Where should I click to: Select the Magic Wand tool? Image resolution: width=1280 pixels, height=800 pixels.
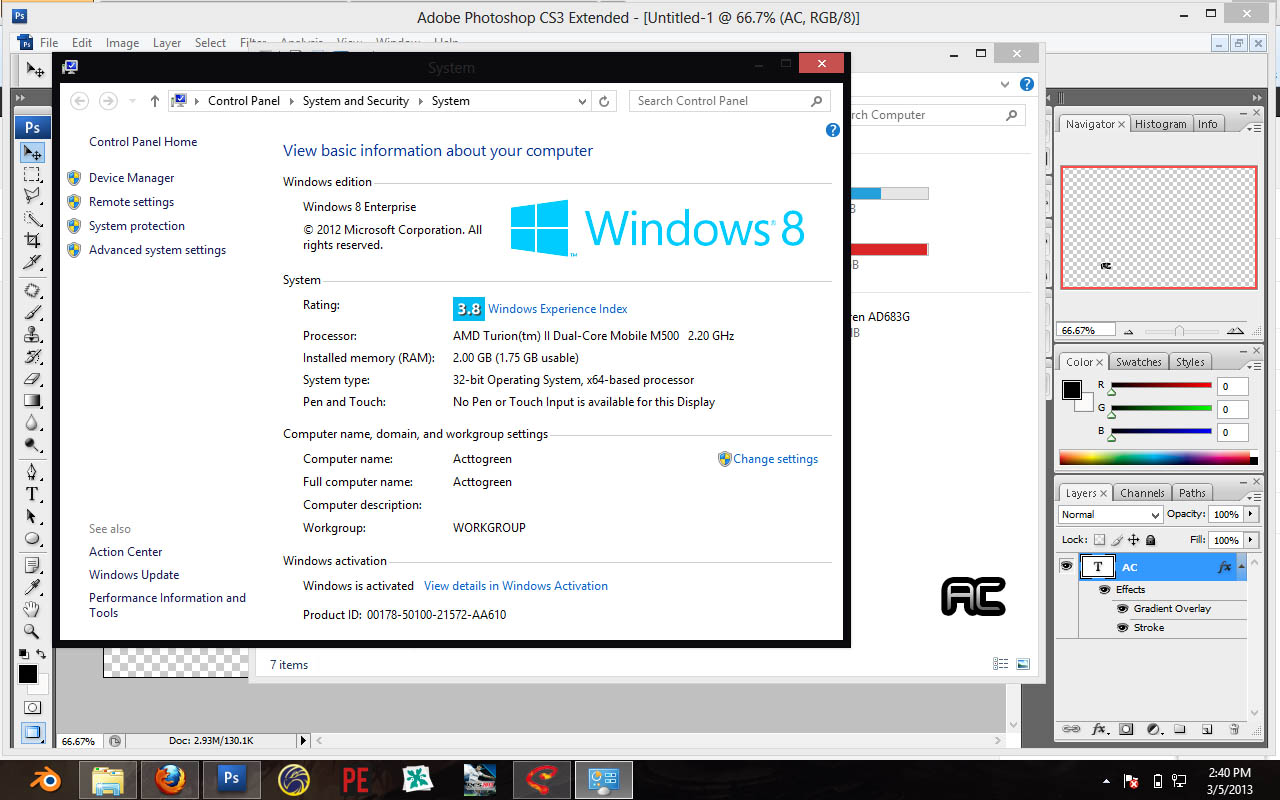coord(32,218)
